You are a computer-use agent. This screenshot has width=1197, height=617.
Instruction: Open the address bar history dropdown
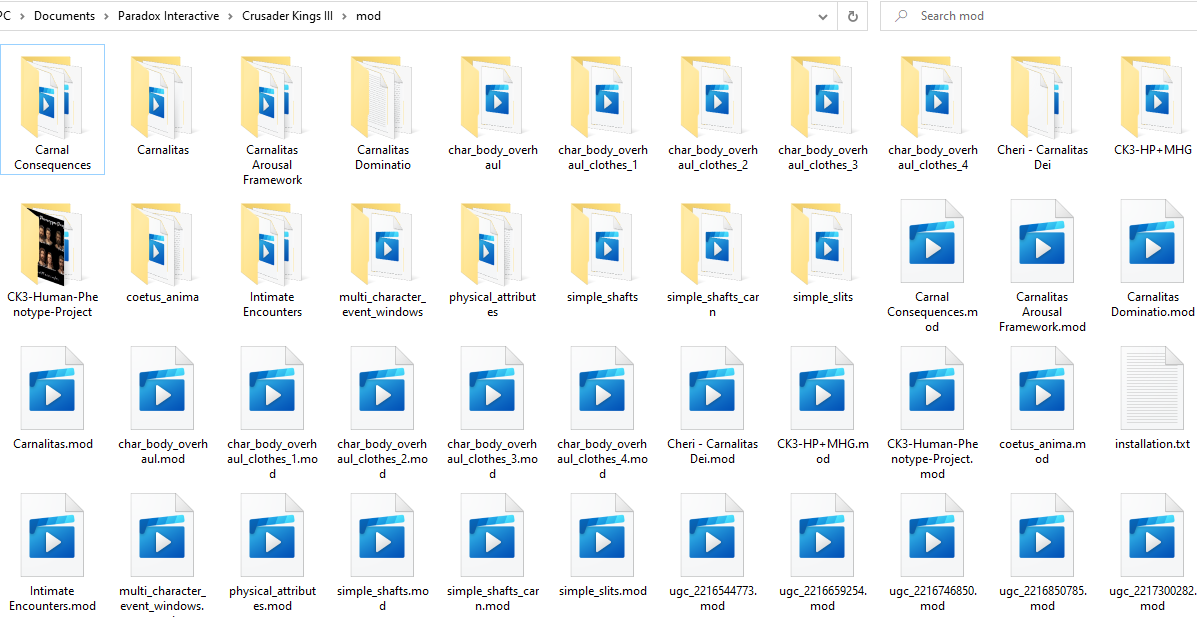point(823,16)
